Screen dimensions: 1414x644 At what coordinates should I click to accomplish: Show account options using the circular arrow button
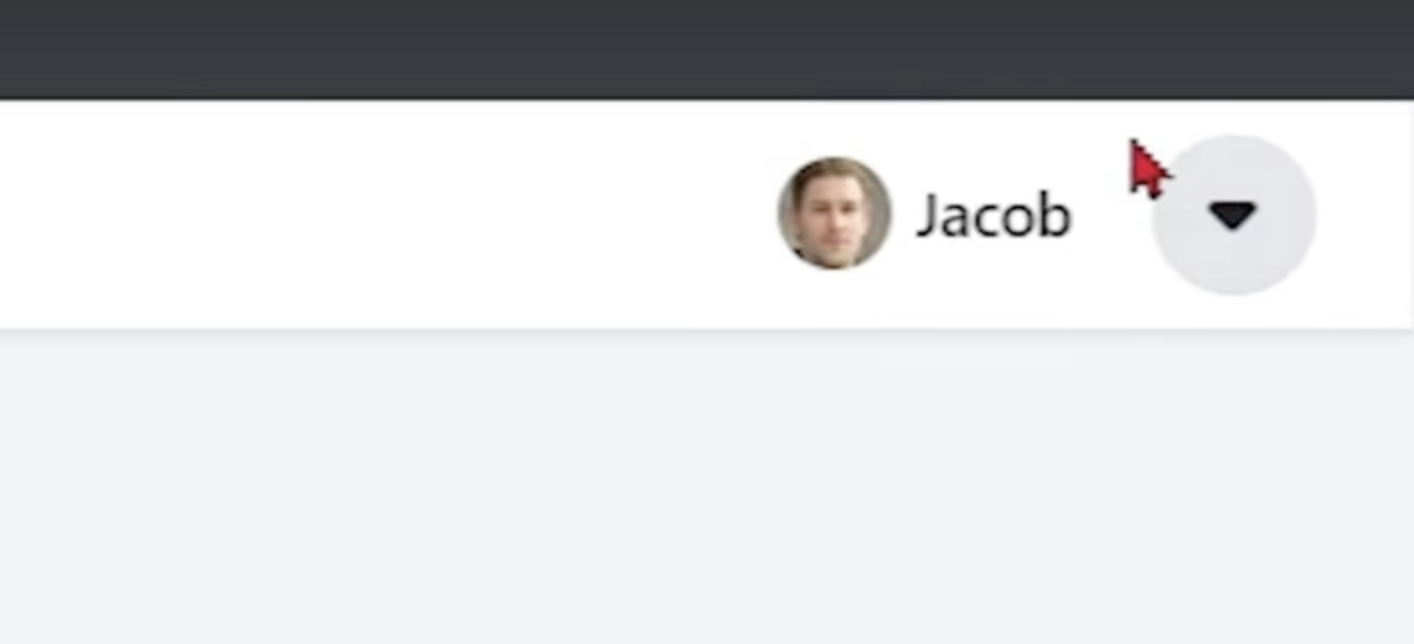tap(1233, 214)
